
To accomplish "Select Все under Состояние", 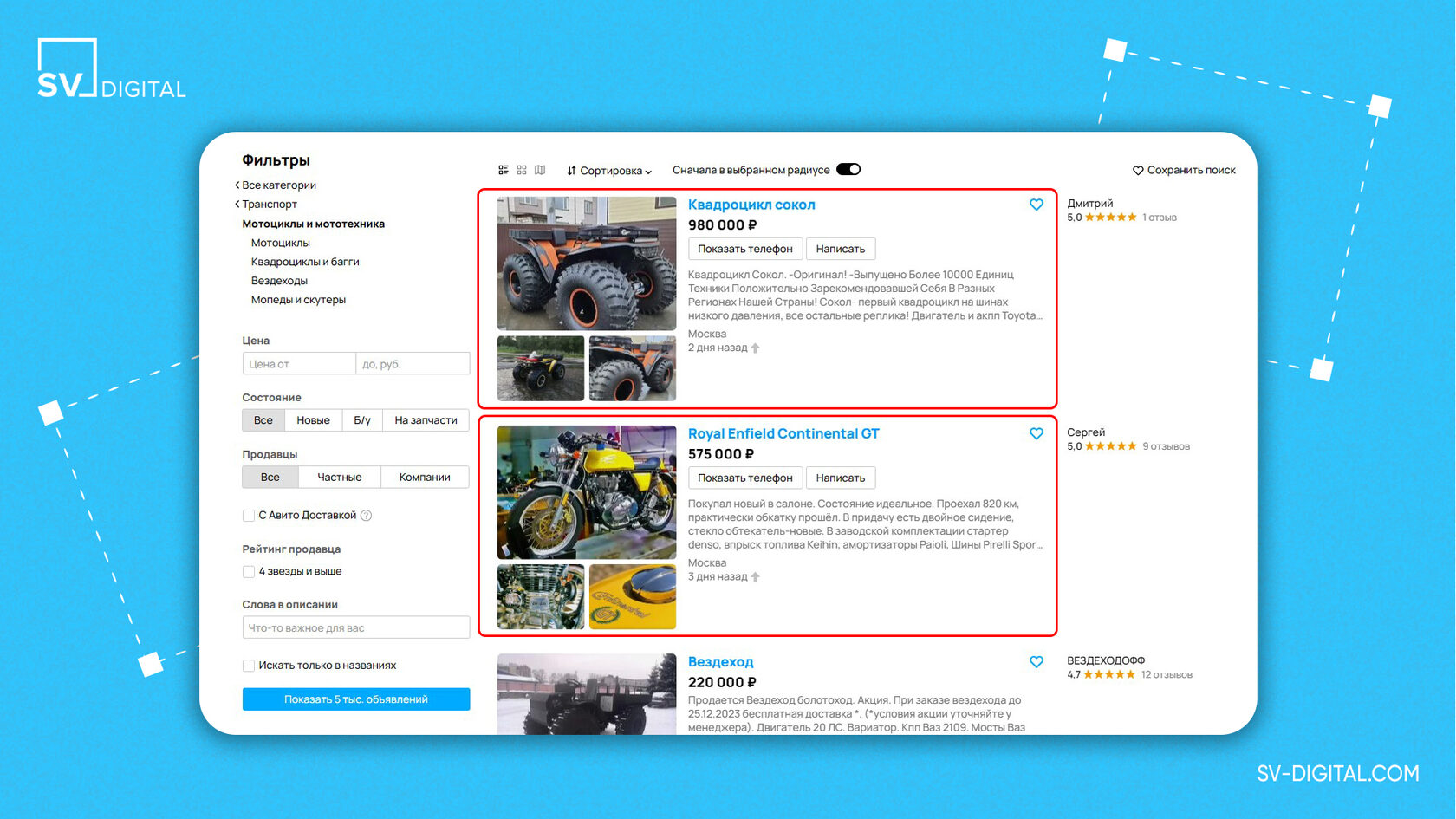I will click(x=263, y=420).
